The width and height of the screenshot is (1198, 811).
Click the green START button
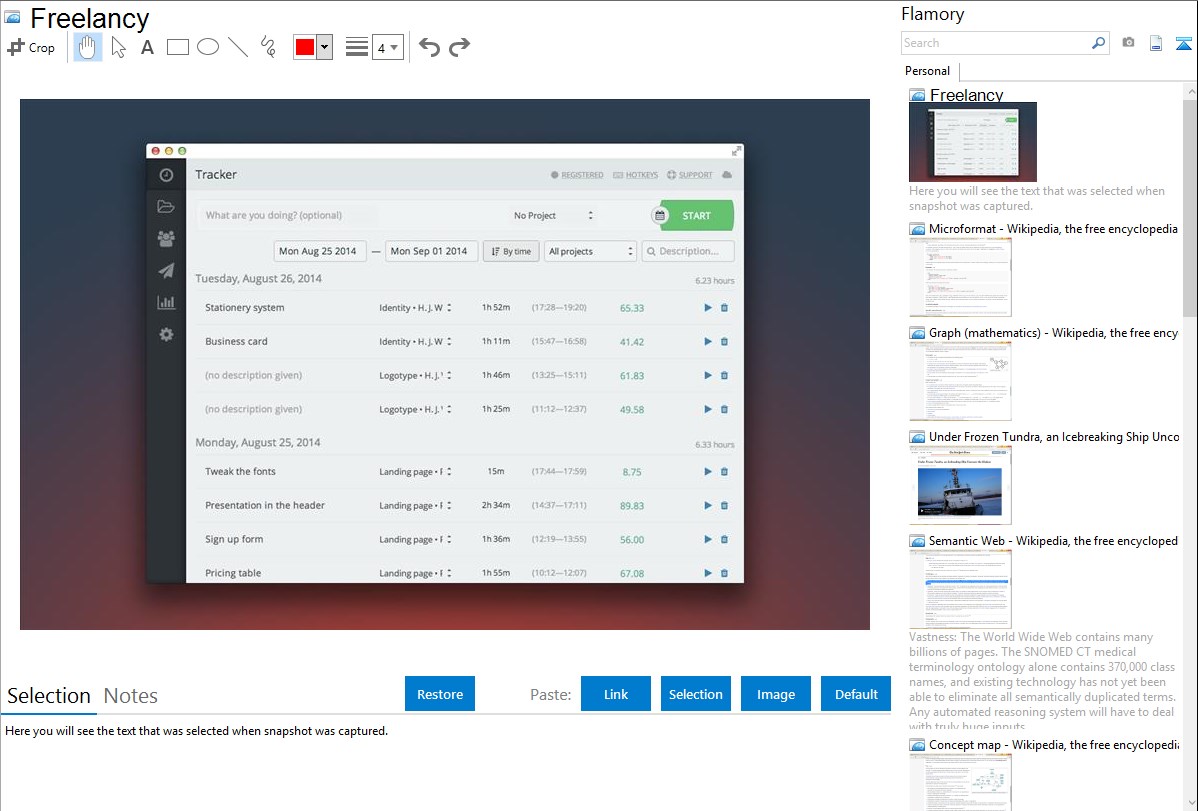pyautogui.click(x=697, y=216)
